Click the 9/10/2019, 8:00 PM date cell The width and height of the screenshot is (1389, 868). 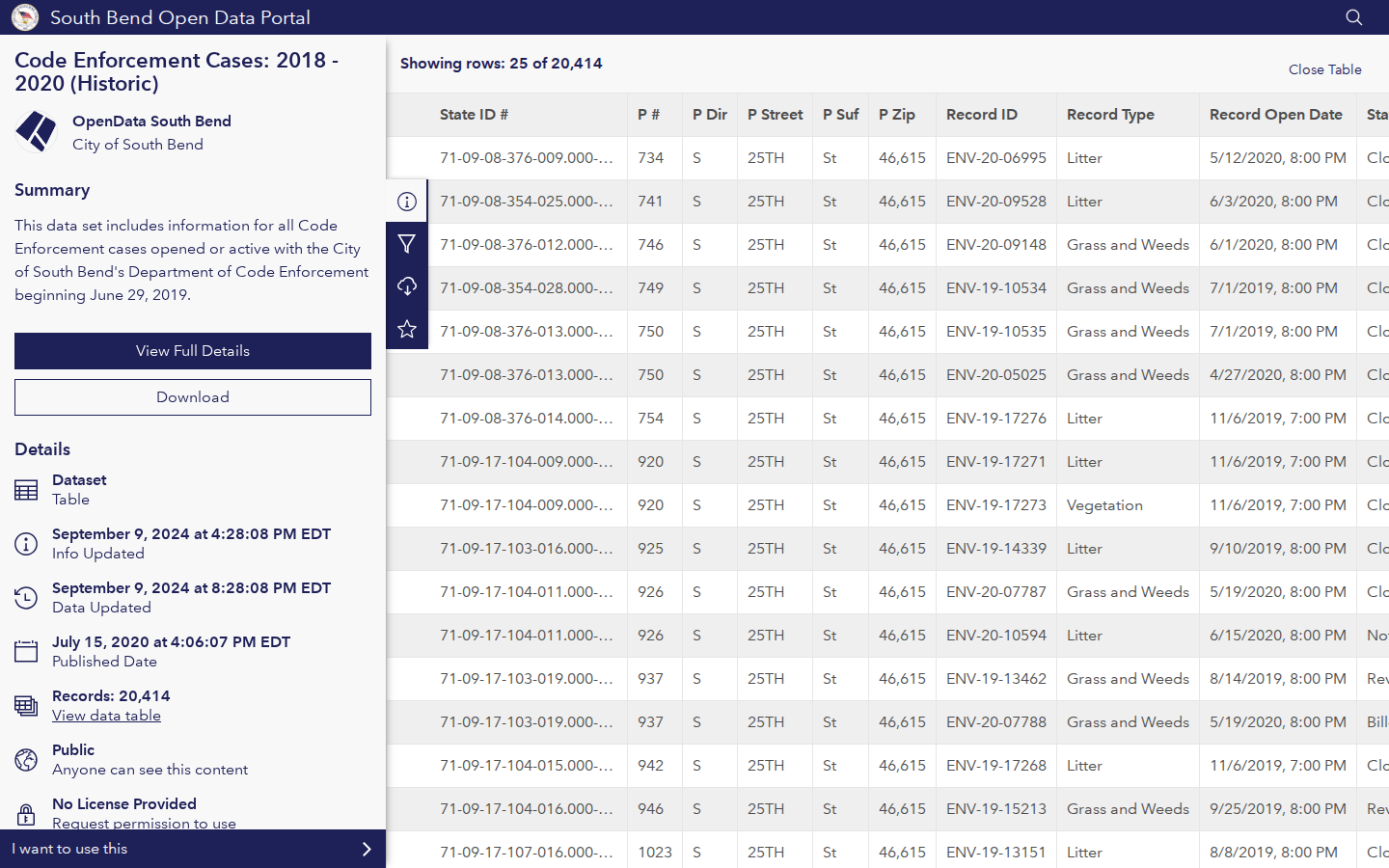(1278, 549)
